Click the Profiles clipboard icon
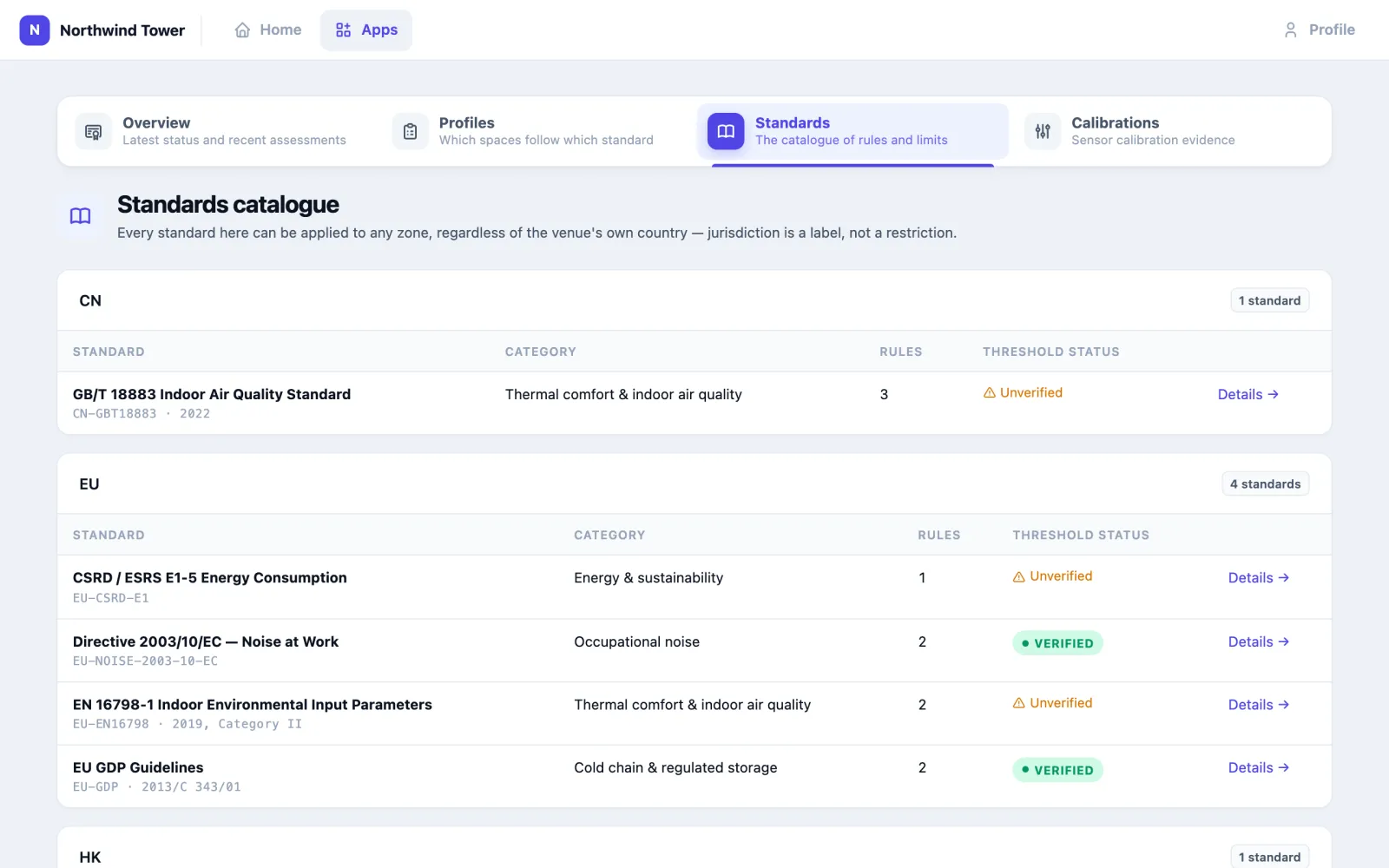Image resolution: width=1389 pixels, height=868 pixels. coord(411,132)
